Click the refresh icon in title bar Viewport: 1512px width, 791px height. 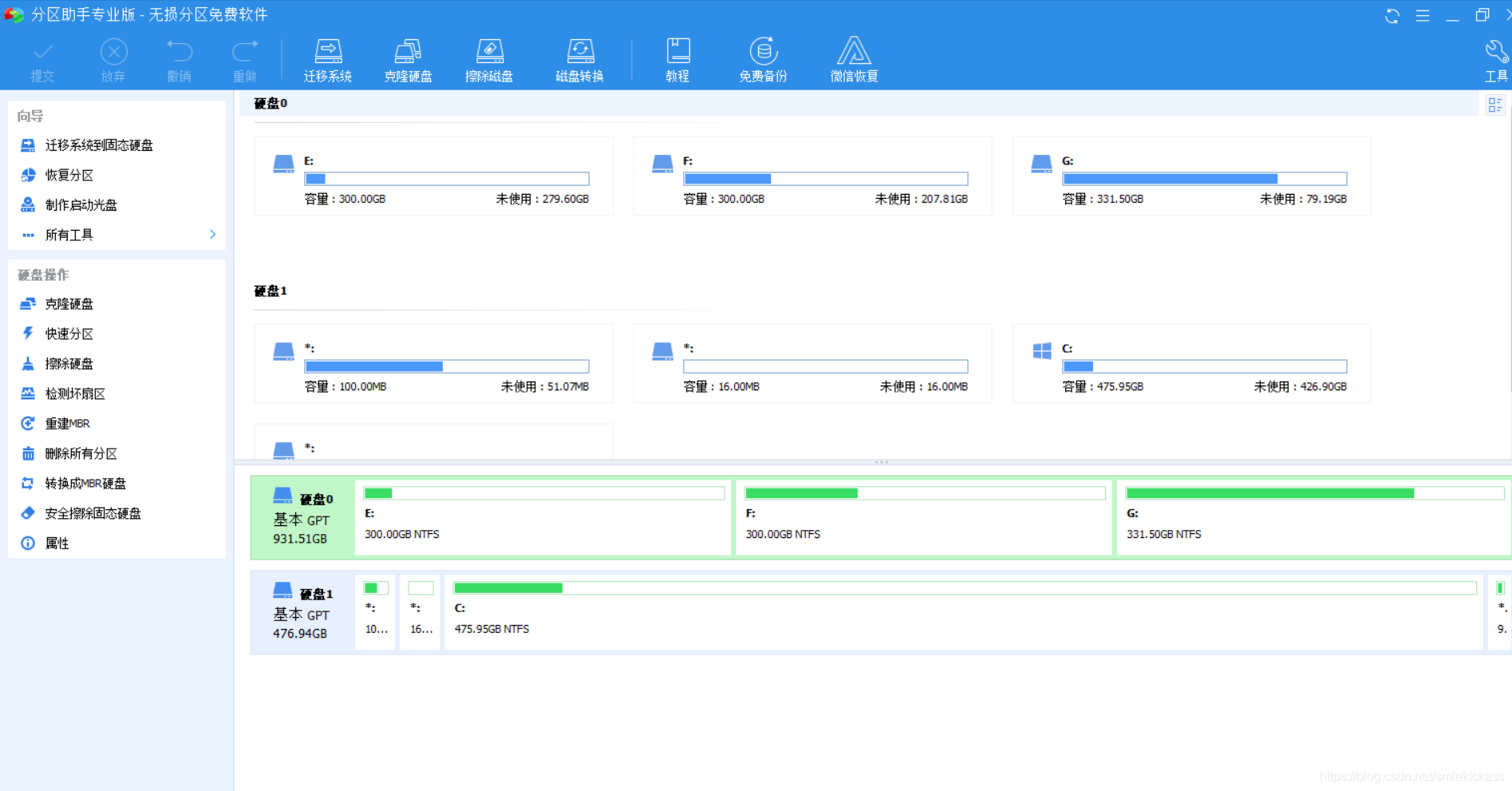pyautogui.click(x=1392, y=16)
